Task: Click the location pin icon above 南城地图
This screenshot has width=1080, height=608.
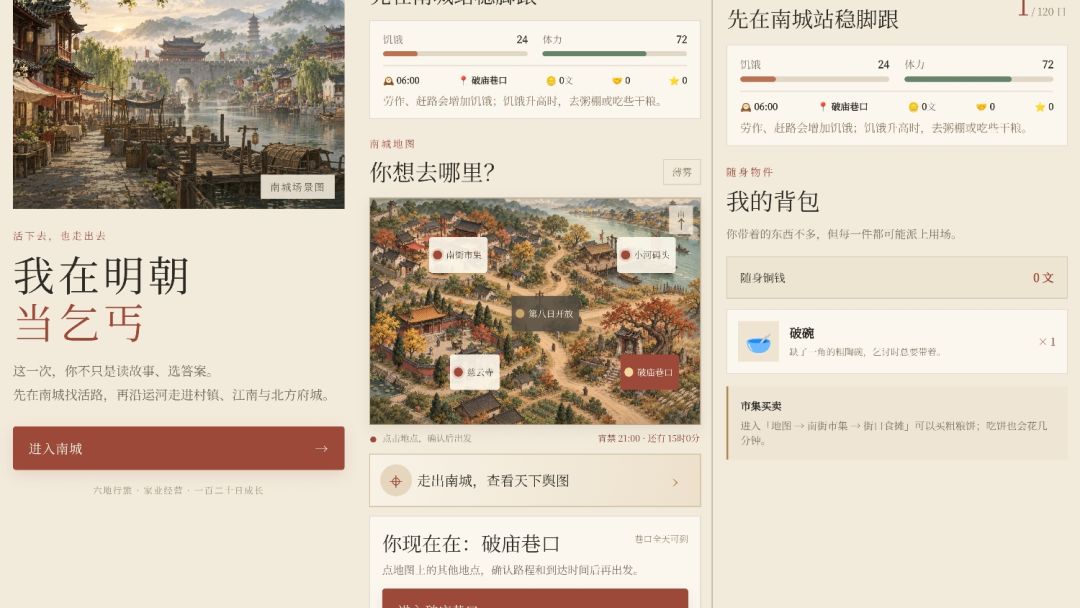Action: coord(463,81)
